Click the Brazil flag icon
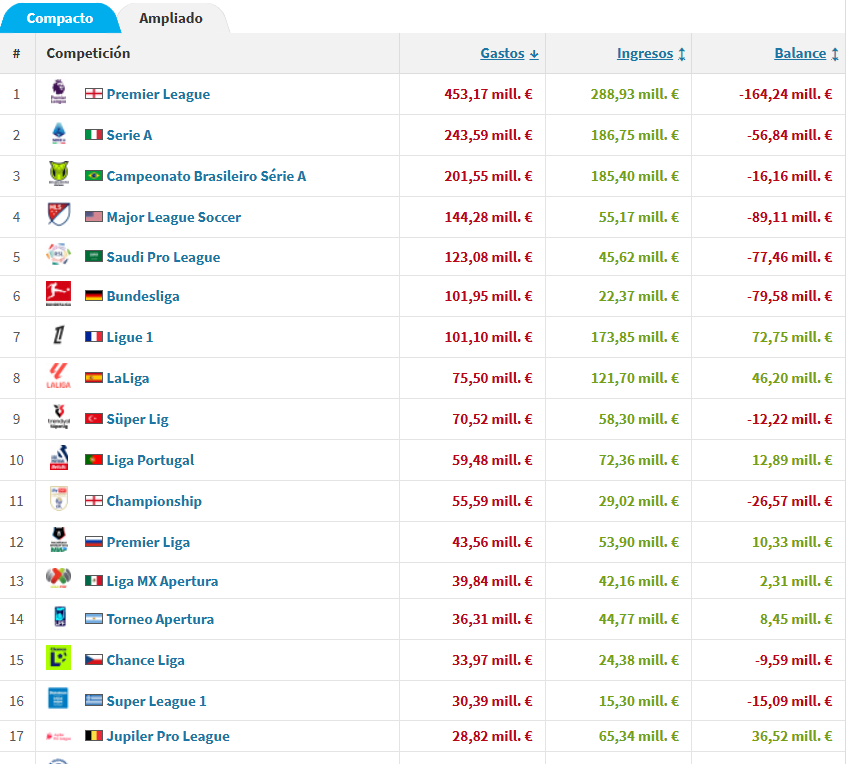Viewport: 846px width, 764px height. click(x=94, y=175)
